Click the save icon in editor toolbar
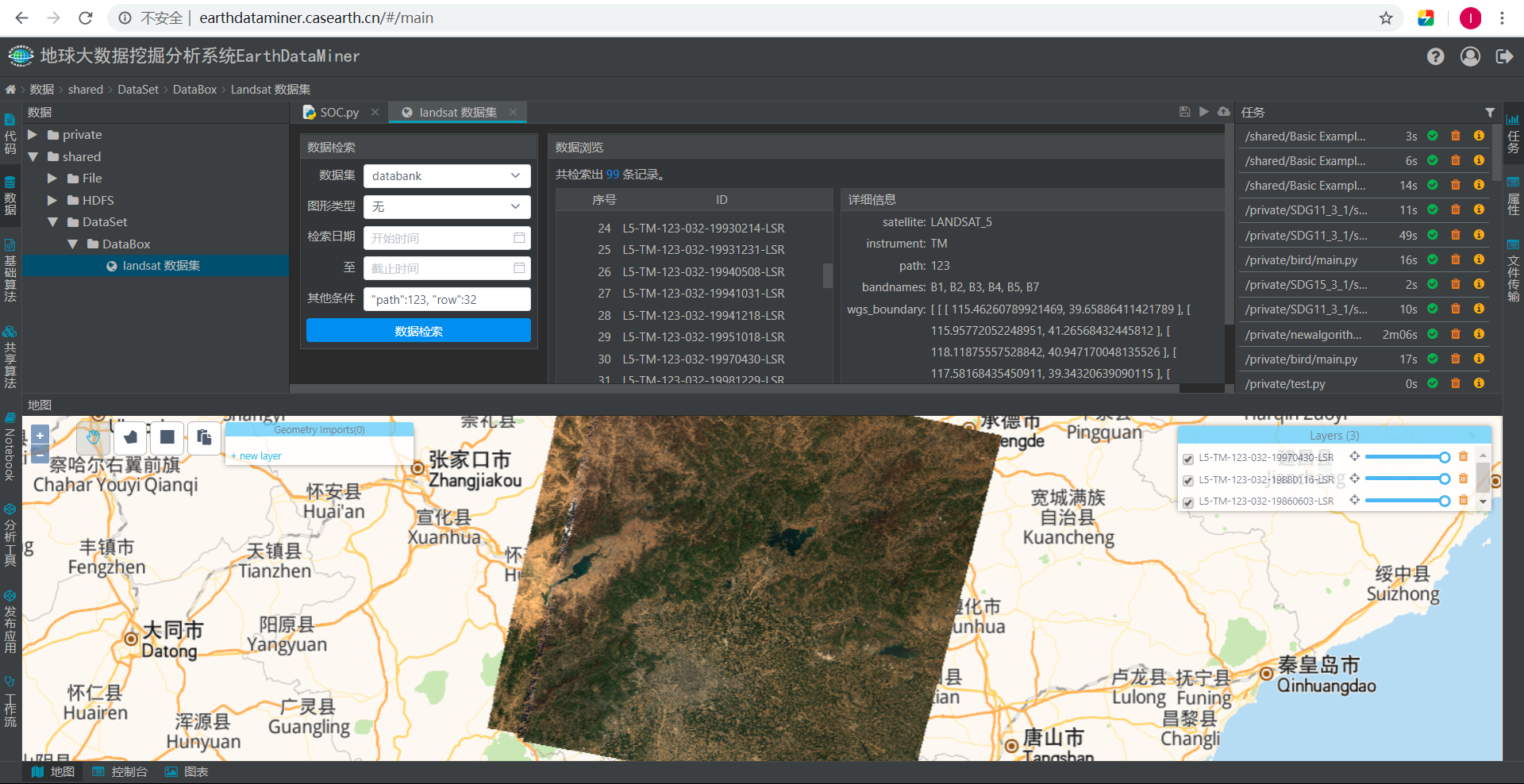 pyautogui.click(x=1184, y=112)
